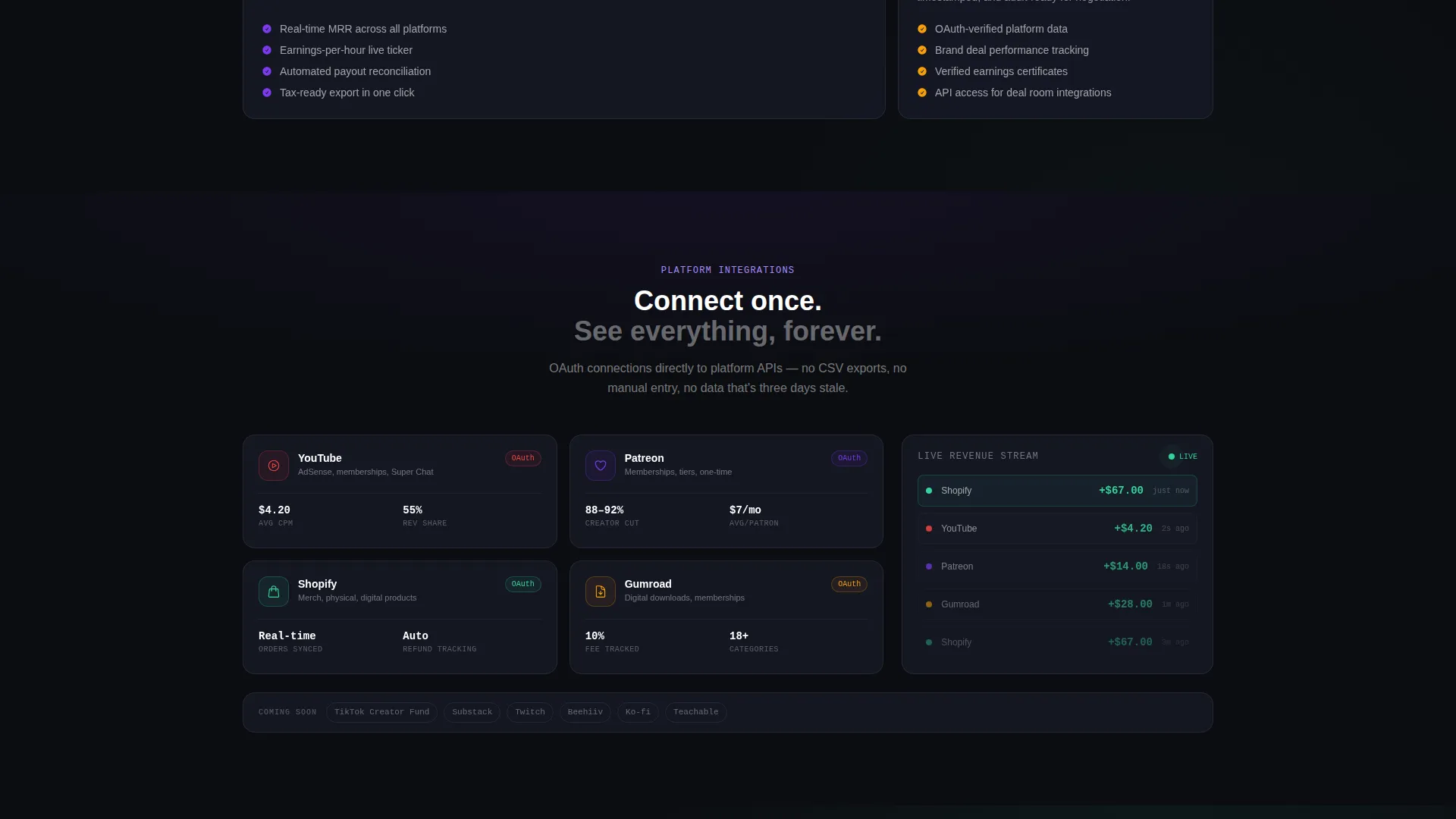
Task: Select the TikTok Creator Fund chip
Action: (x=381, y=712)
